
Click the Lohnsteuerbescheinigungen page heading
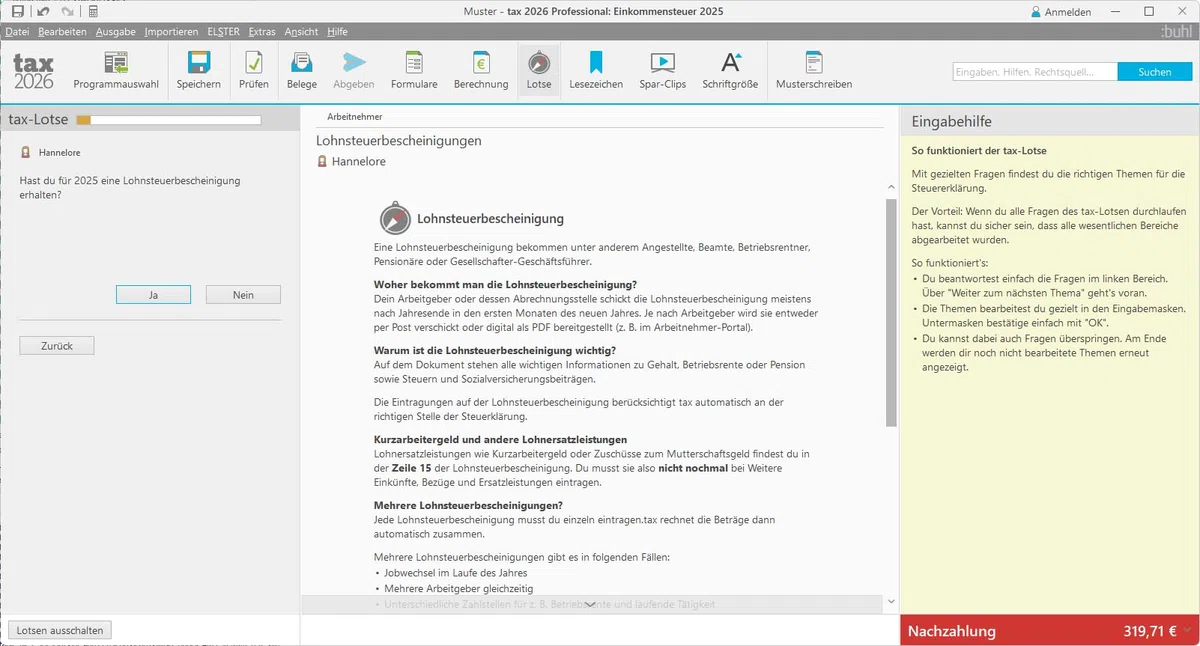click(399, 141)
